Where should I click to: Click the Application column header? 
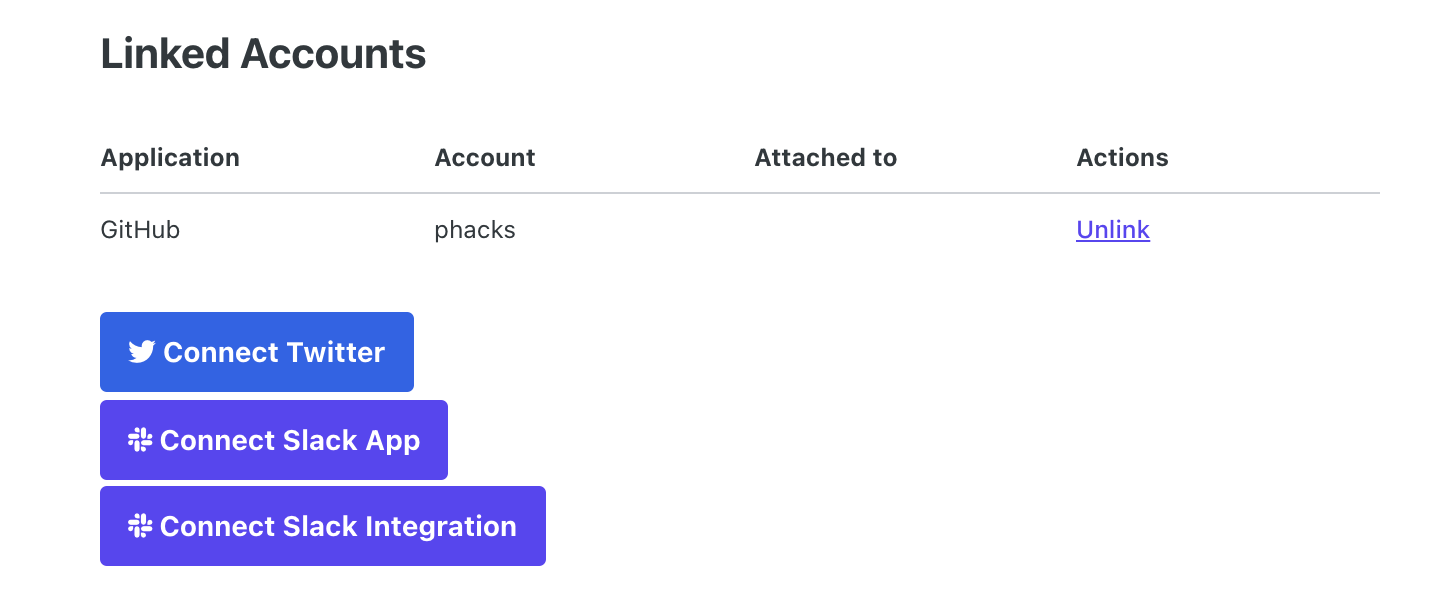coord(170,158)
